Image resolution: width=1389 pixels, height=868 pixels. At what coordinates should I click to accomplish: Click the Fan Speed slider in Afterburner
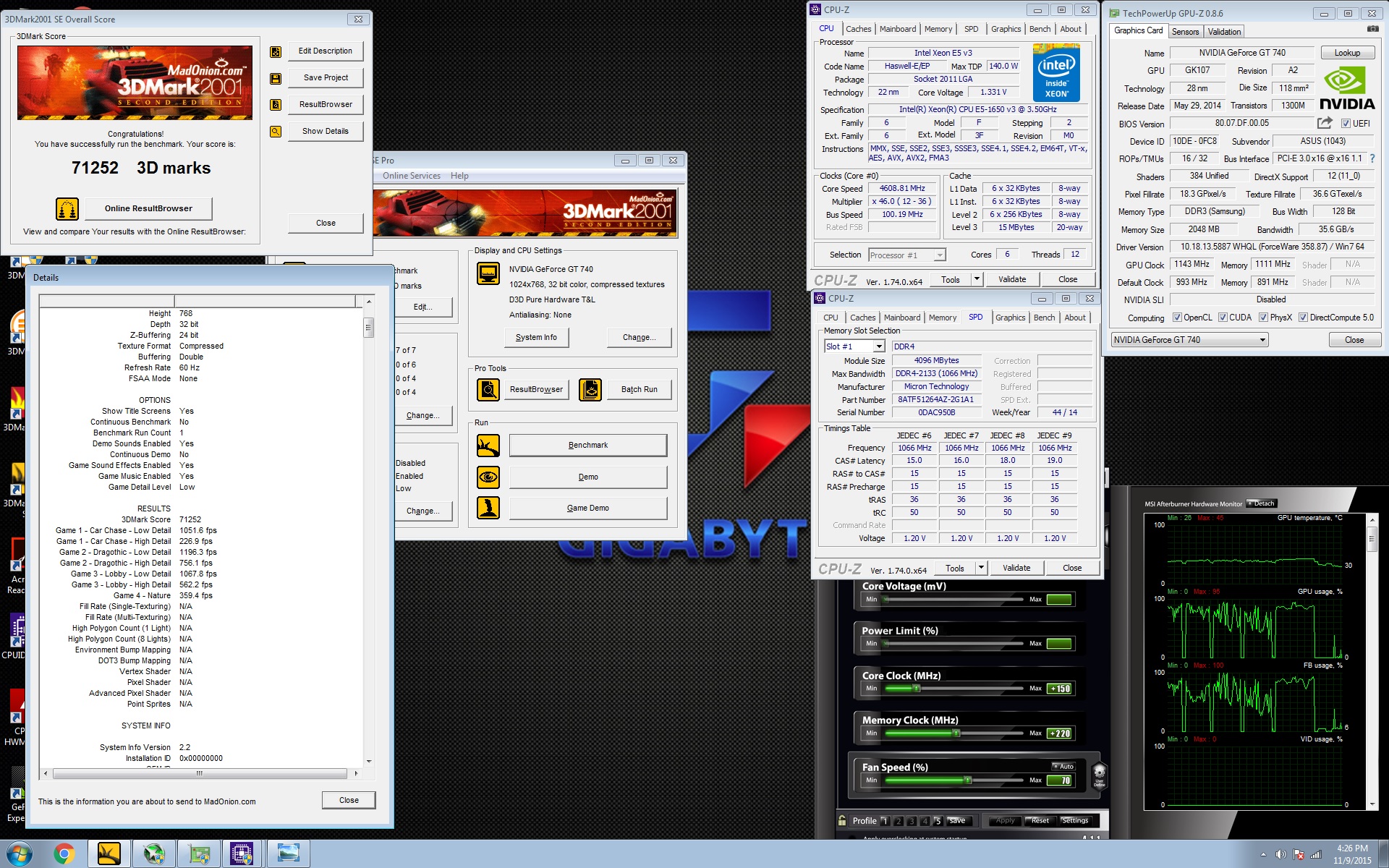pyautogui.click(x=955, y=780)
